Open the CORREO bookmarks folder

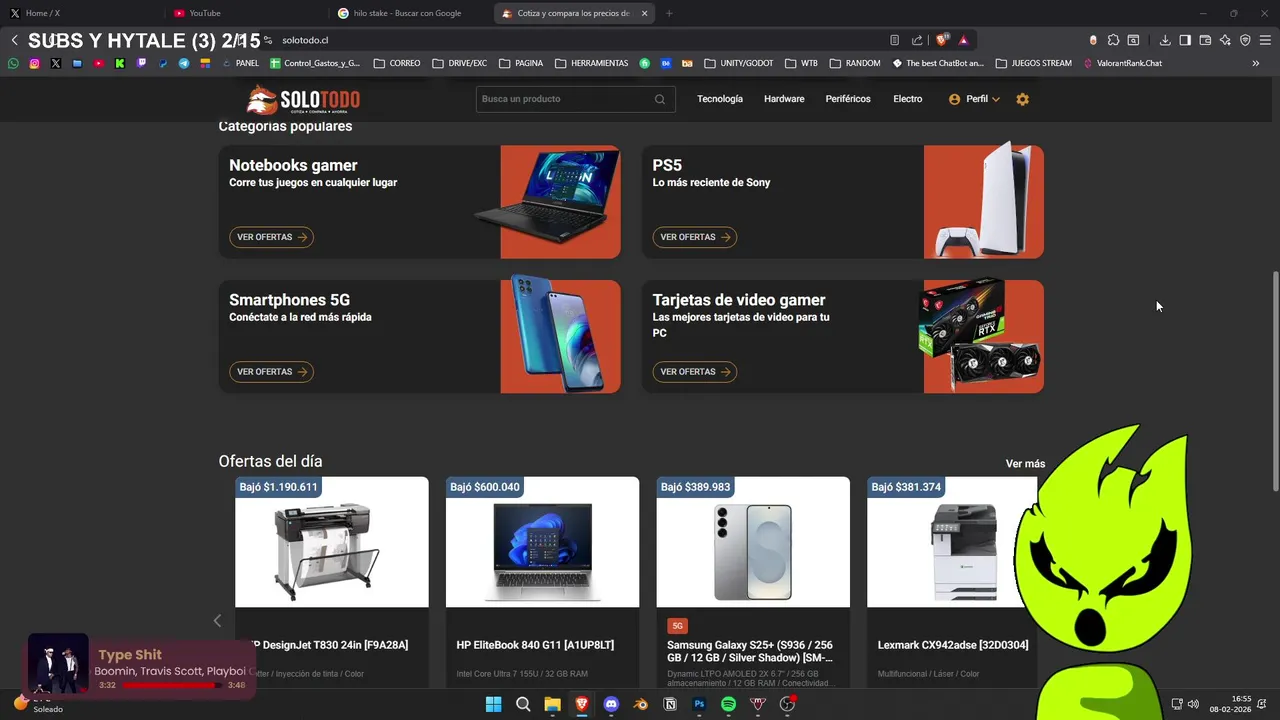397,63
